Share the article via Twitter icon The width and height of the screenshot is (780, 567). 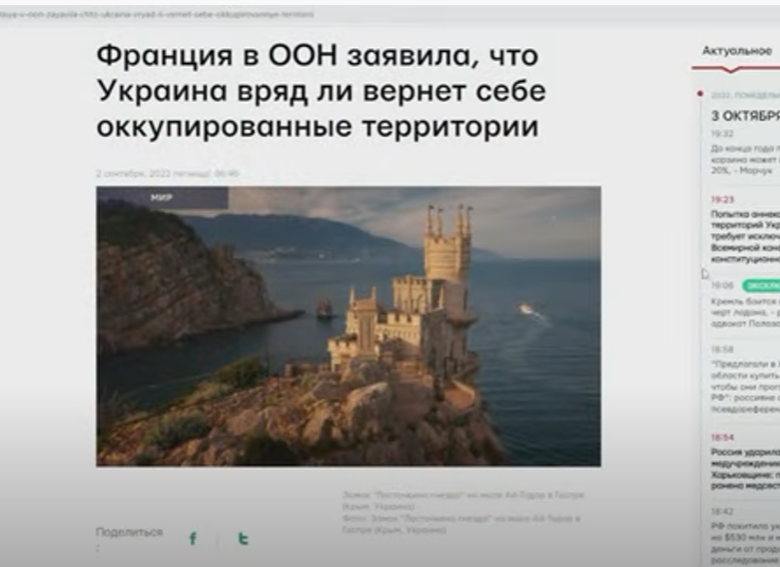tap(243, 539)
